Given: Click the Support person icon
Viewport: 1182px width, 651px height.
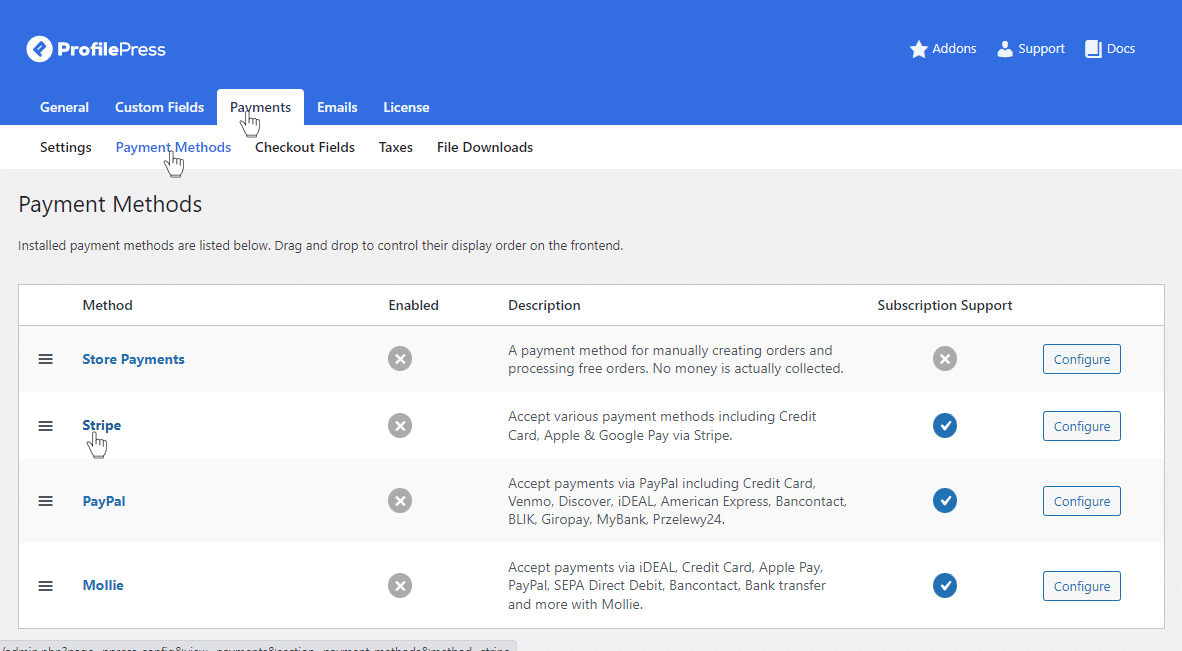Looking at the screenshot, I should pos(1005,49).
